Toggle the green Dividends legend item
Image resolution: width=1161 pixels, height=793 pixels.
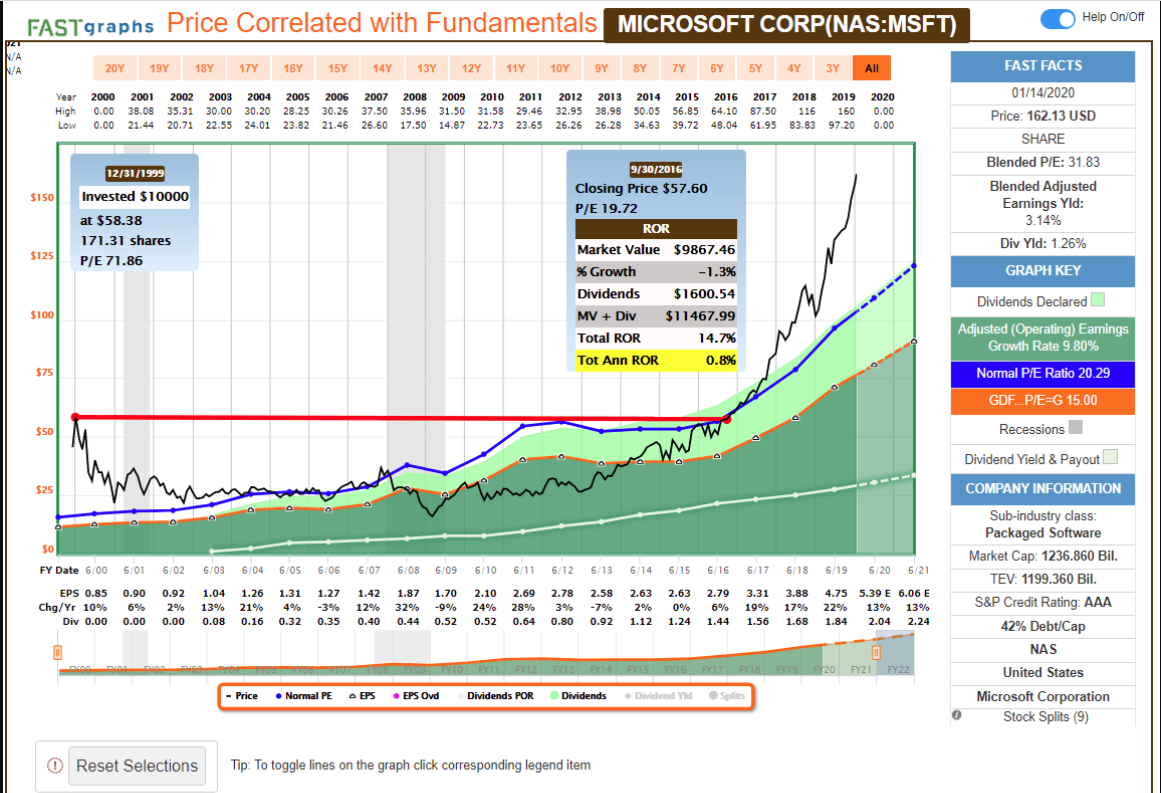[x=578, y=696]
